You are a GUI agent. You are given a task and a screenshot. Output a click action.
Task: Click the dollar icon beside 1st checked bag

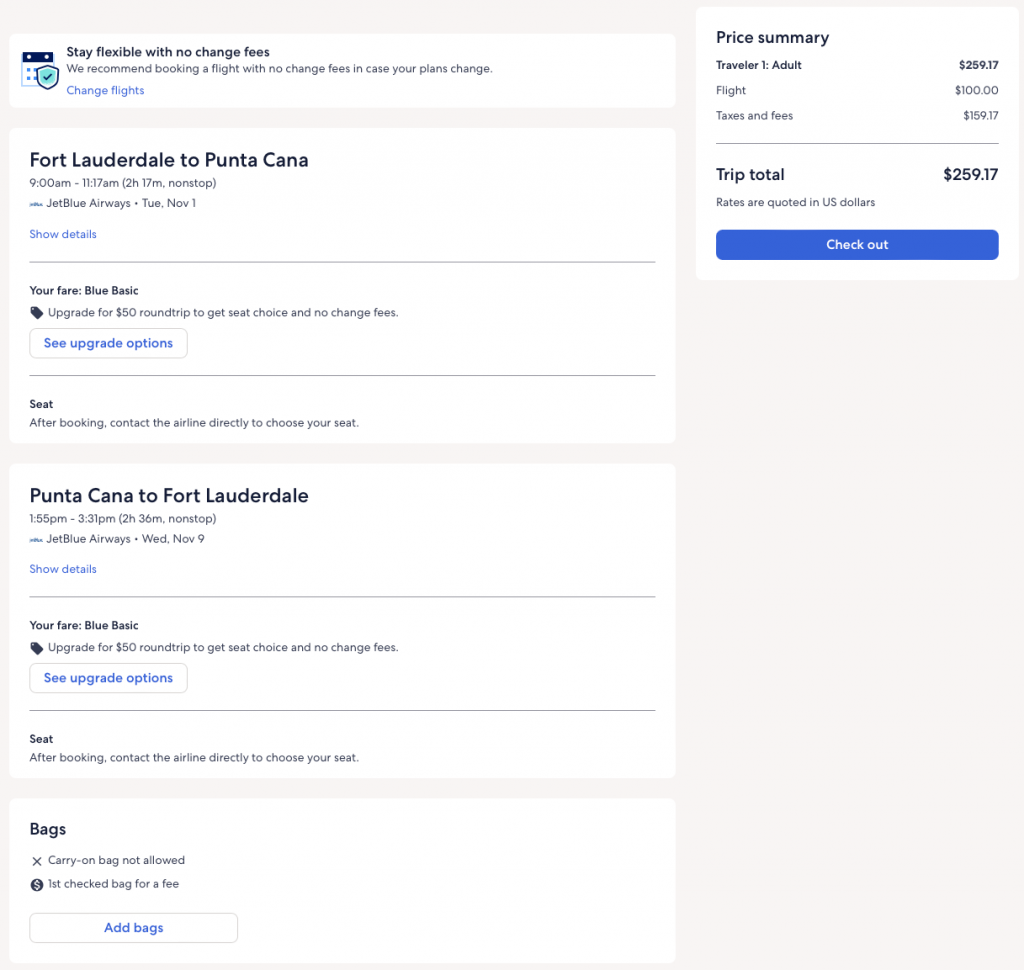click(37, 885)
